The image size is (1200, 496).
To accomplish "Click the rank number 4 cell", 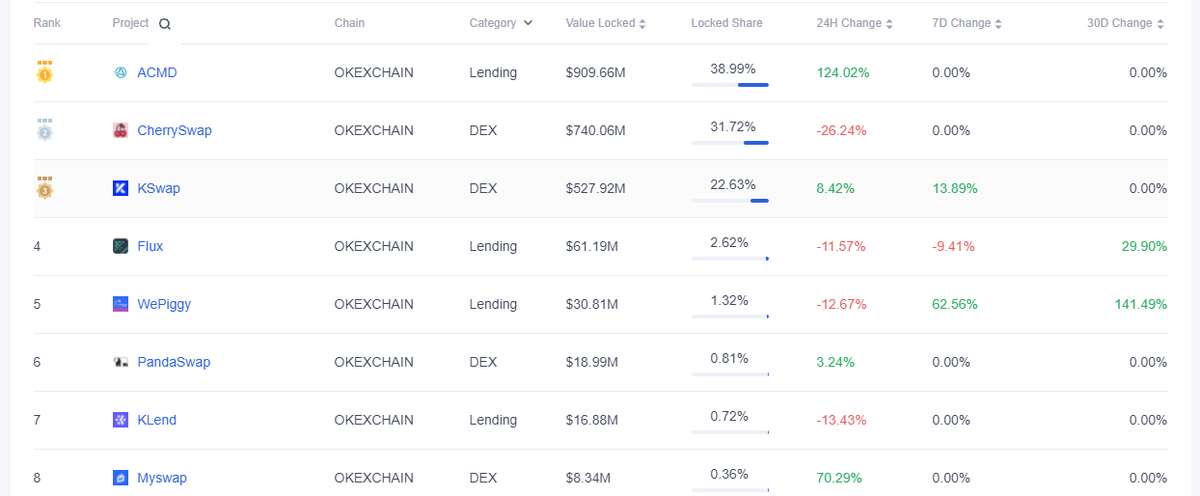I will coord(37,246).
